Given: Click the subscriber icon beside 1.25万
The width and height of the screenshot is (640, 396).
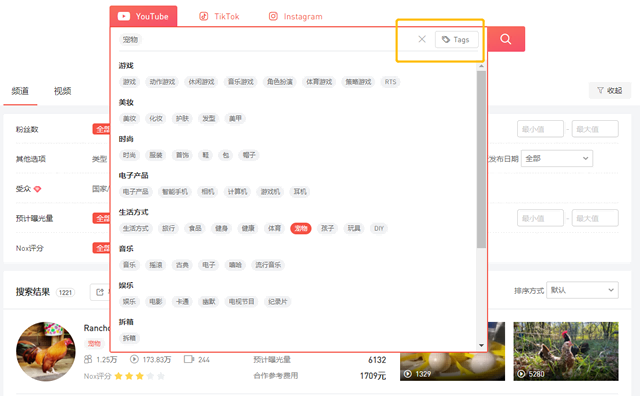Looking at the screenshot, I should point(88,359).
